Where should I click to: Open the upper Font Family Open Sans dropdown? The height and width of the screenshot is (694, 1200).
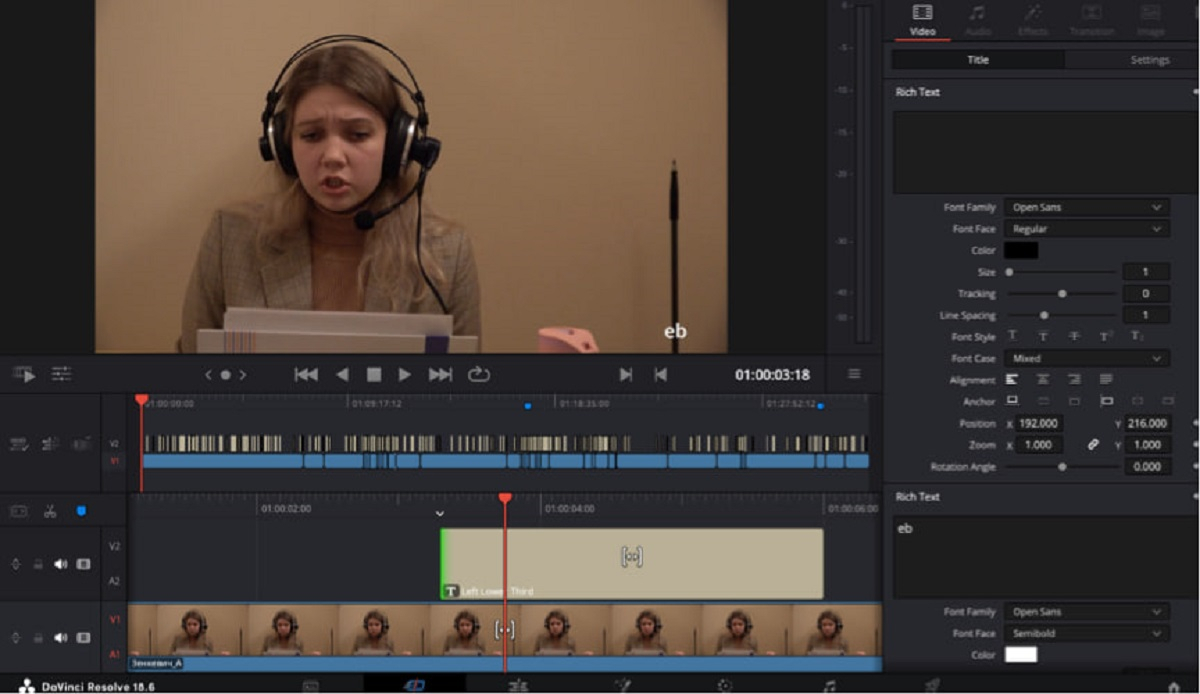tap(1086, 208)
